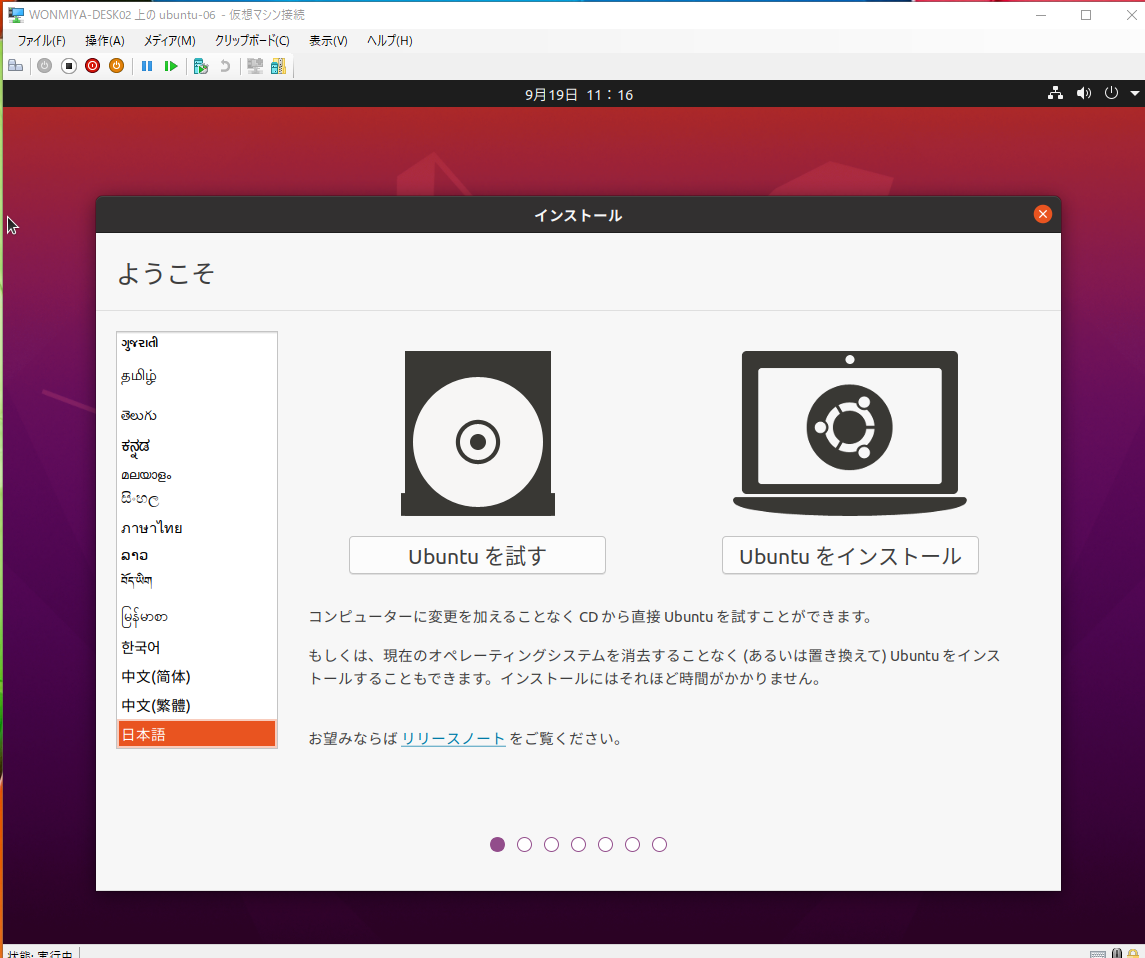1145x958 pixels.
Task: Minimize the virtual machine connection window
Action: (x=1041, y=15)
